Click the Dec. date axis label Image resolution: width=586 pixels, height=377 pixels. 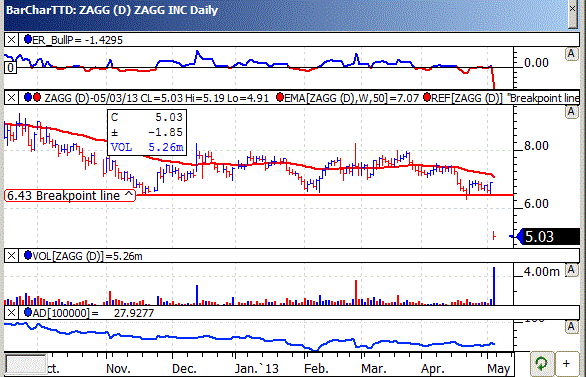click(184, 369)
